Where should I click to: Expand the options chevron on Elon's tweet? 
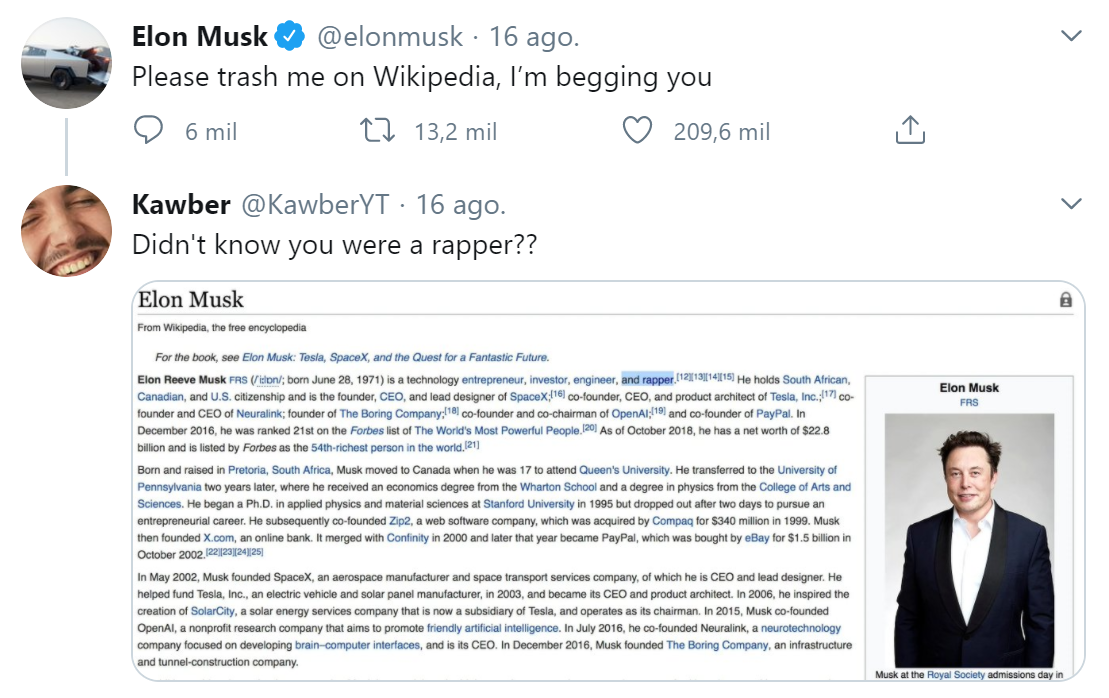tap(1071, 36)
